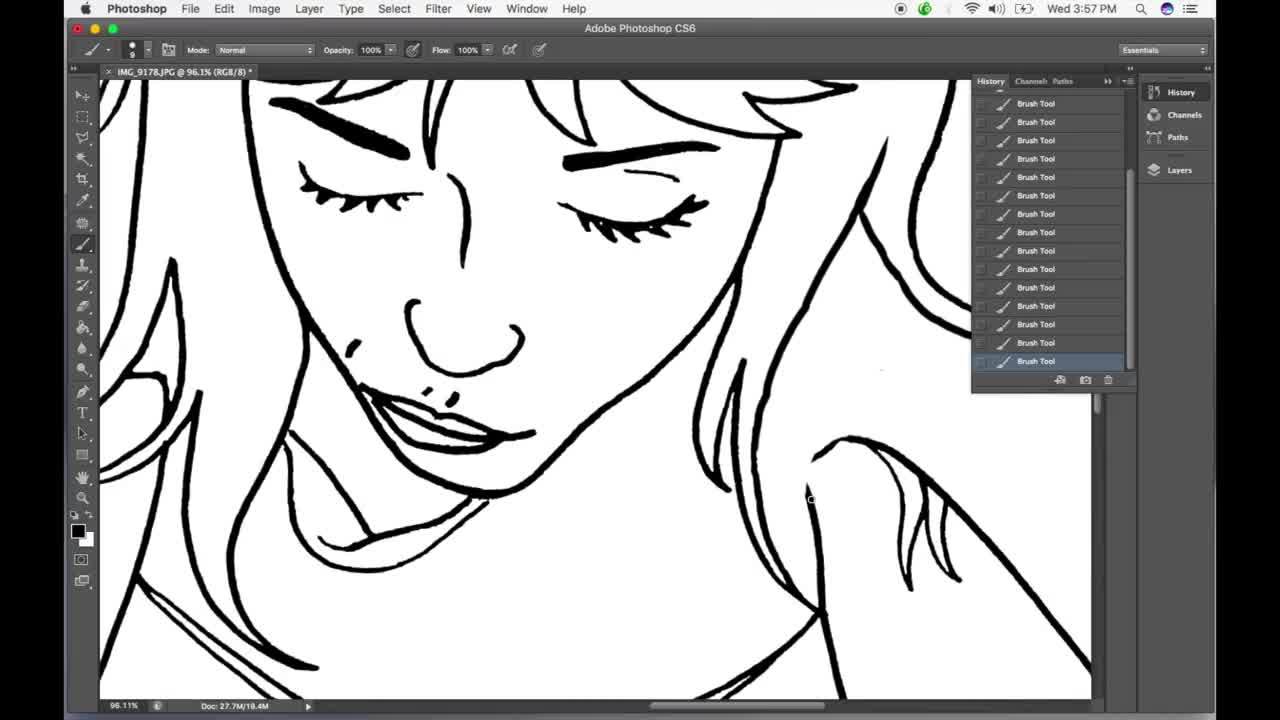Open the Essentials workspace dropdown

pos(1163,50)
